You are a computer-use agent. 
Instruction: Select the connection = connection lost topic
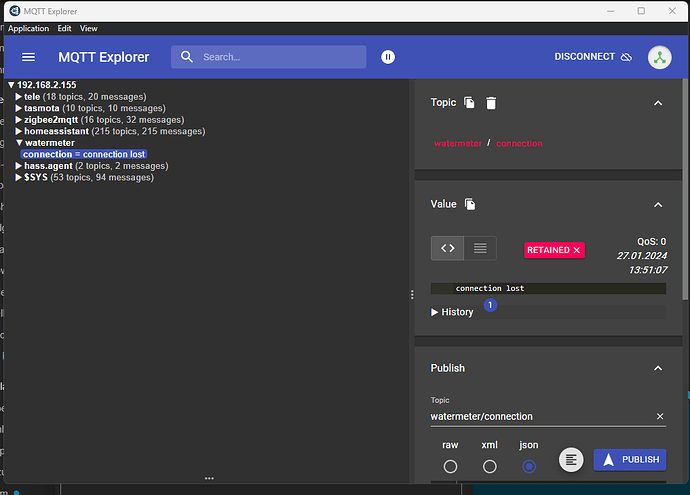(x=84, y=154)
